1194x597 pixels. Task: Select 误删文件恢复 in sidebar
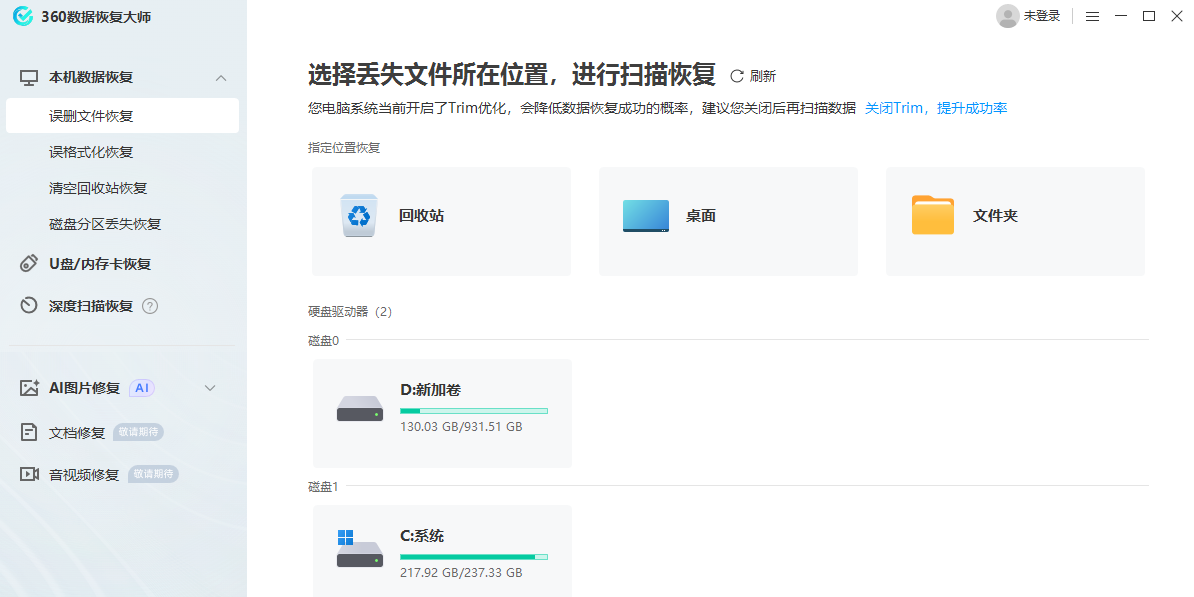pyautogui.click(x=122, y=117)
